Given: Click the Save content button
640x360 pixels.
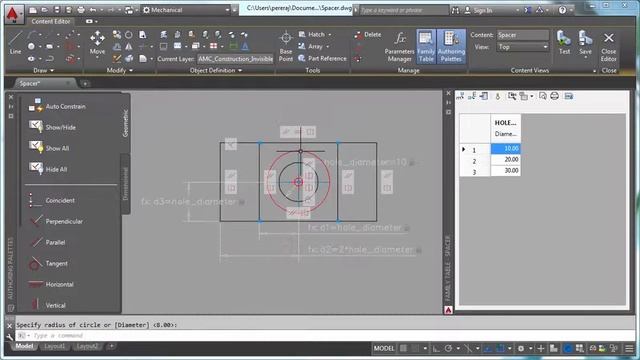Looking at the screenshot, I should point(585,43).
